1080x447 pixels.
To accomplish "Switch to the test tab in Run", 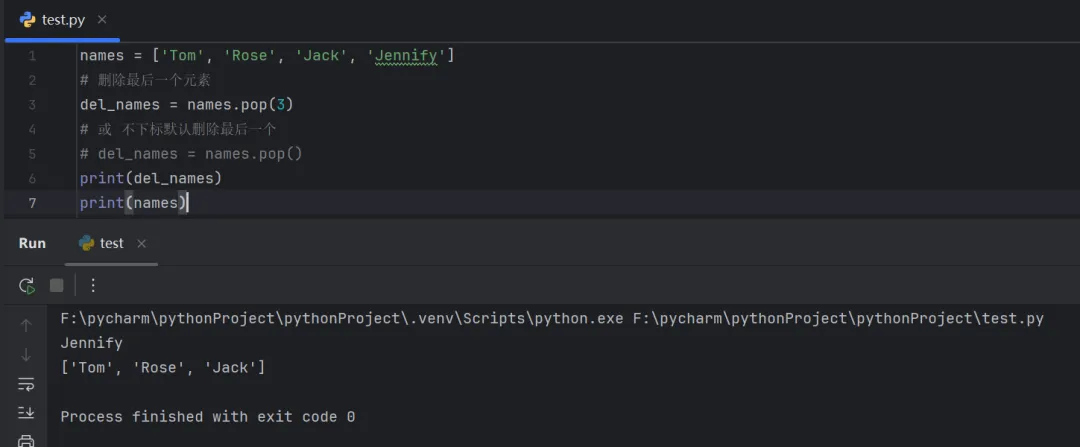I will click(111, 243).
